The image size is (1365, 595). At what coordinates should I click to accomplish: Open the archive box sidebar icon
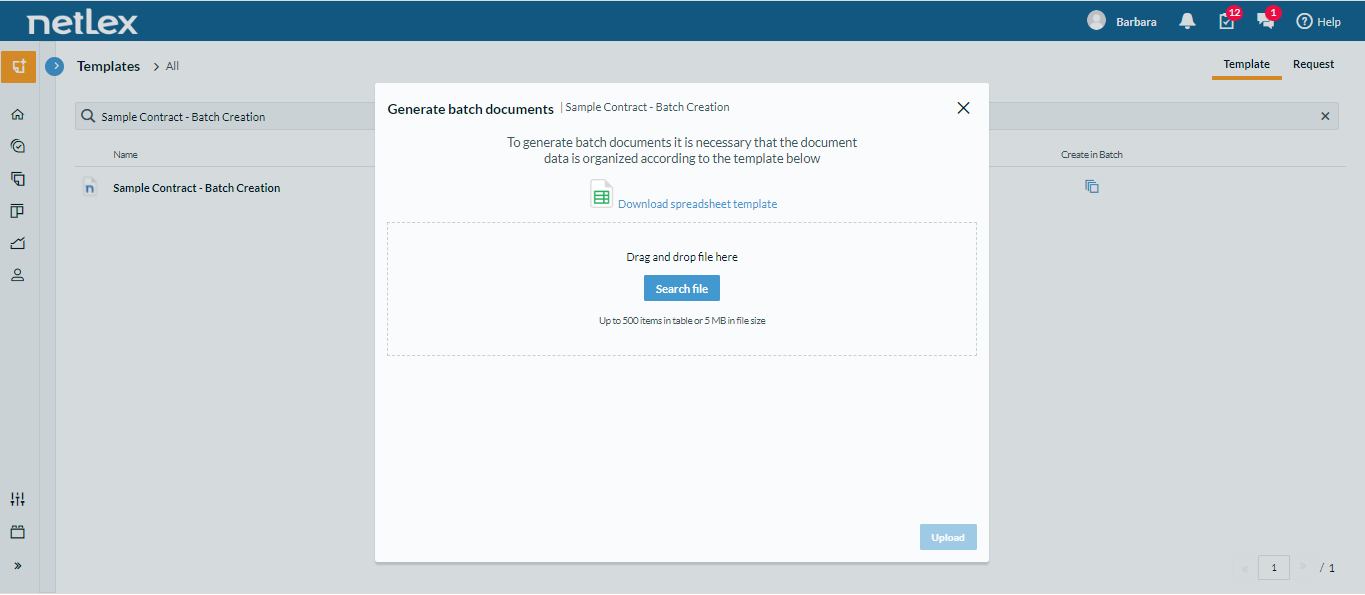[x=17, y=532]
